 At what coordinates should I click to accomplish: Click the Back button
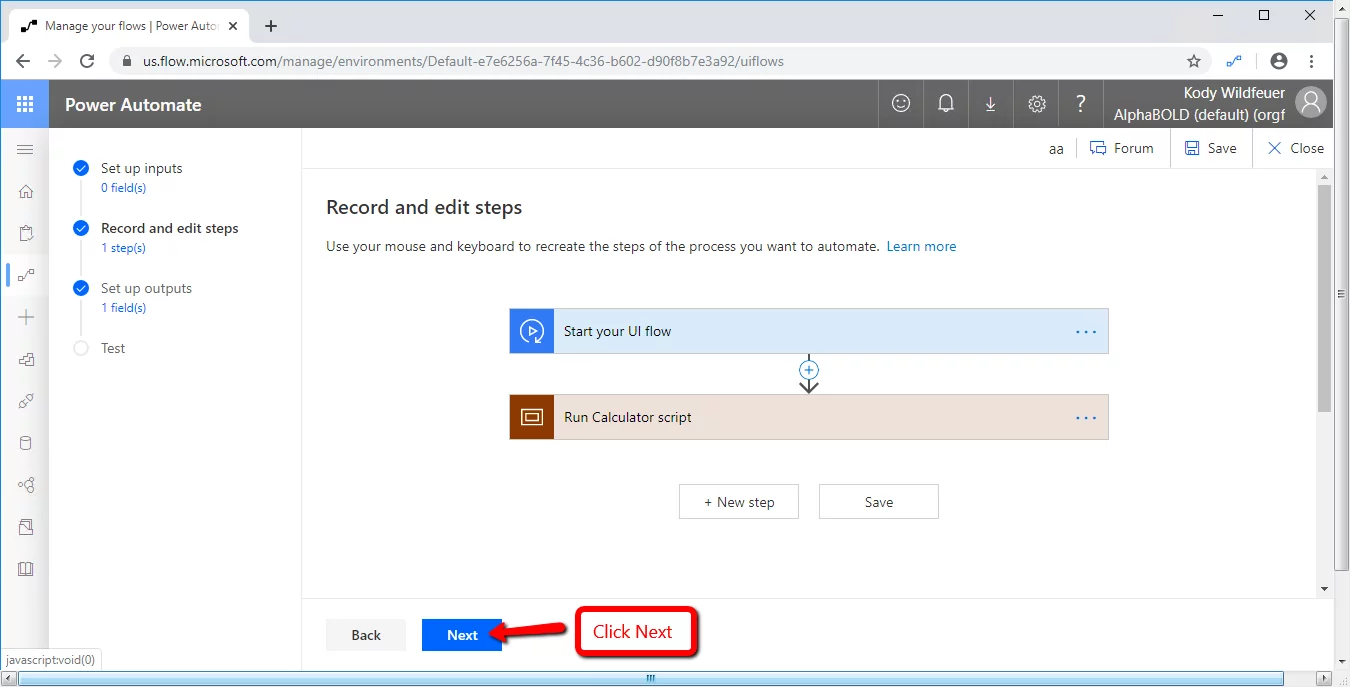point(366,635)
